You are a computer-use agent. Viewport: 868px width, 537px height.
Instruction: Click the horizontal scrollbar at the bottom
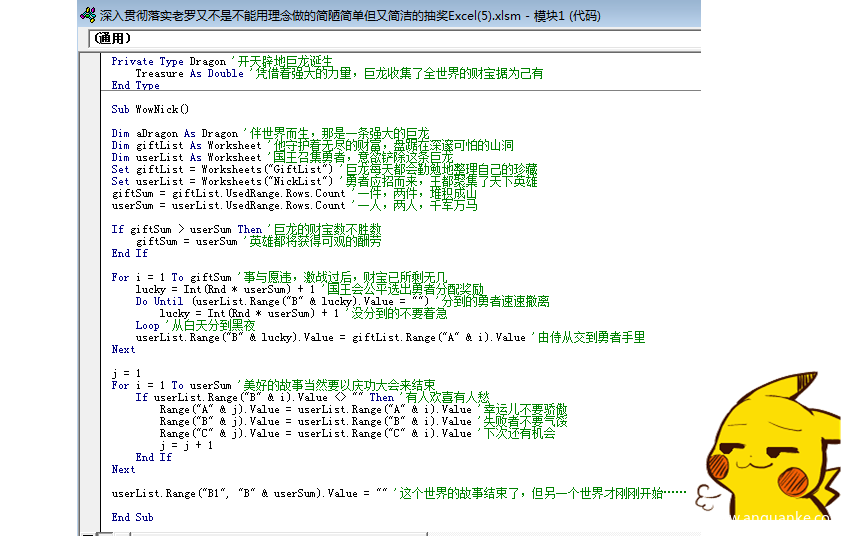(400, 531)
